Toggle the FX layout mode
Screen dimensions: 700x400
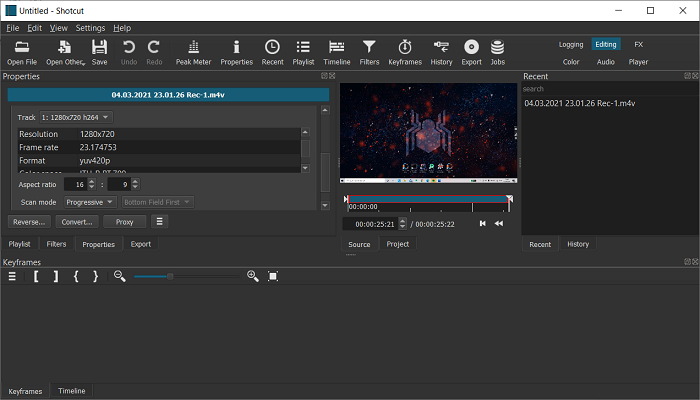(638, 44)
